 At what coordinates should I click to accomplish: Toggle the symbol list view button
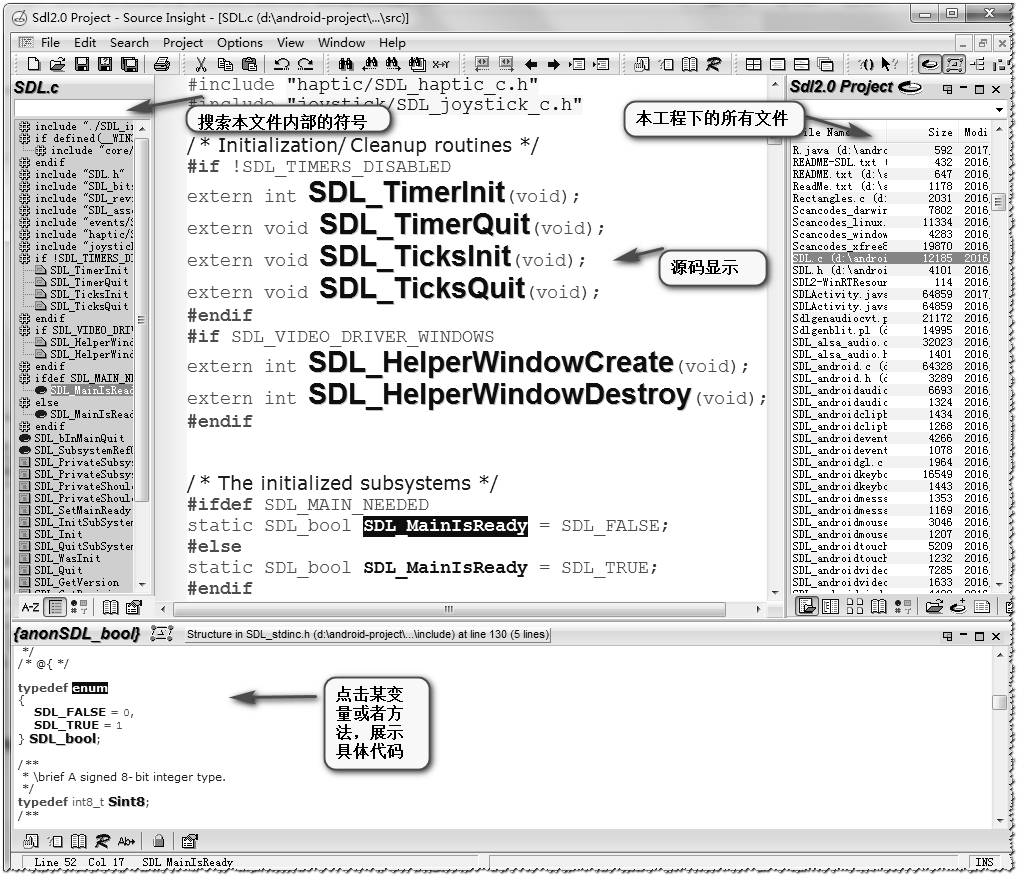56,607
